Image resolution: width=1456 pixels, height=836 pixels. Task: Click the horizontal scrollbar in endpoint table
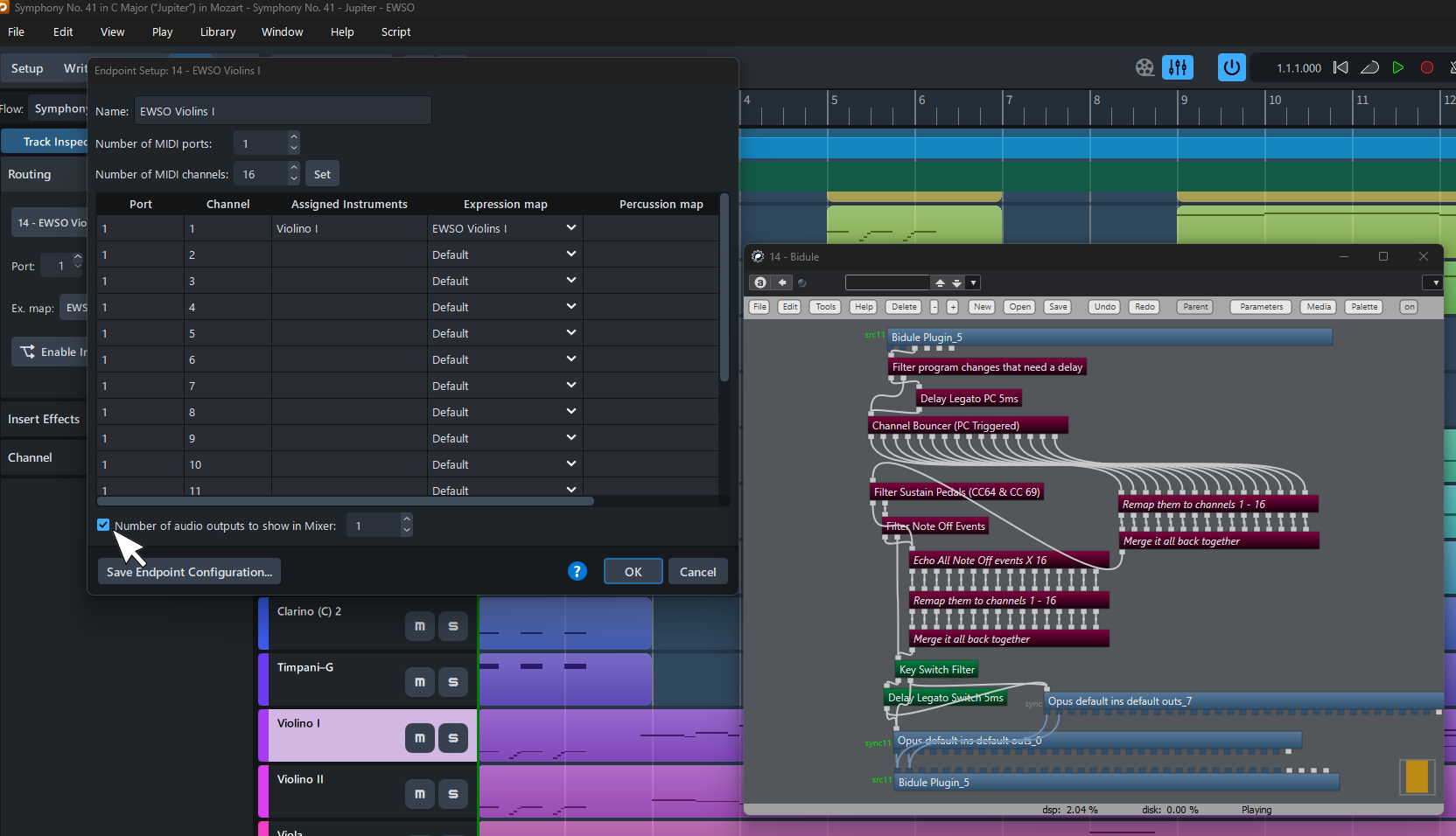tap(346, 501)
